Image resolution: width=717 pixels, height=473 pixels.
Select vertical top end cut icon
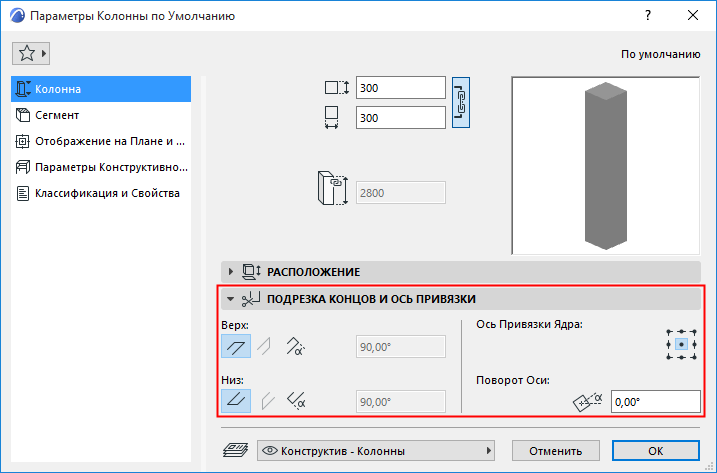click(x=264, y=346)
